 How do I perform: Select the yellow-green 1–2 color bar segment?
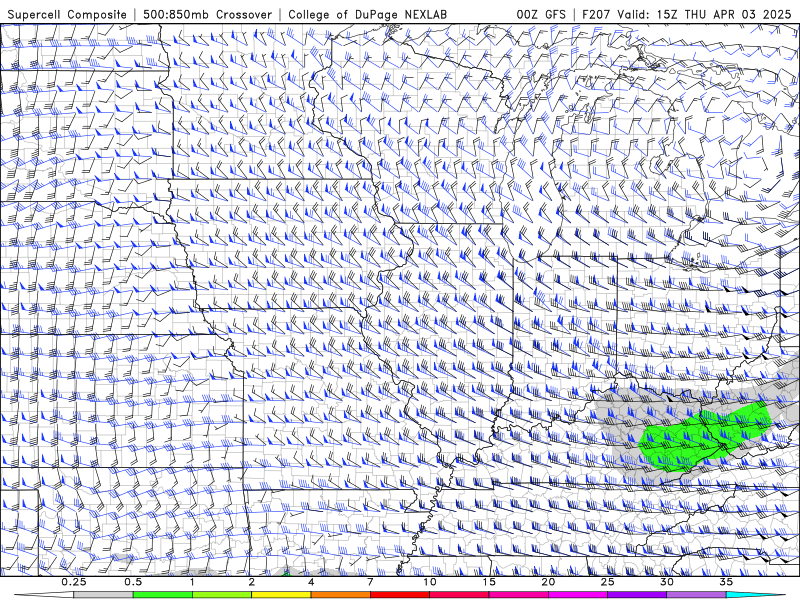tap(222, 595)
